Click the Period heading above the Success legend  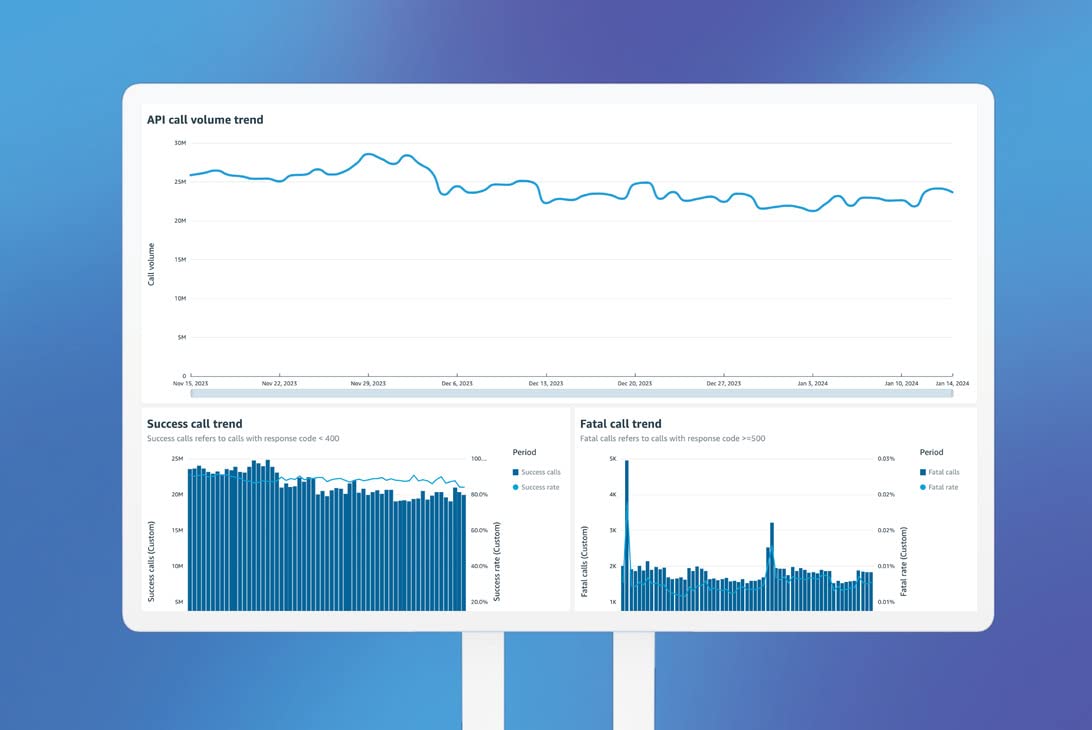coord(524,452)
